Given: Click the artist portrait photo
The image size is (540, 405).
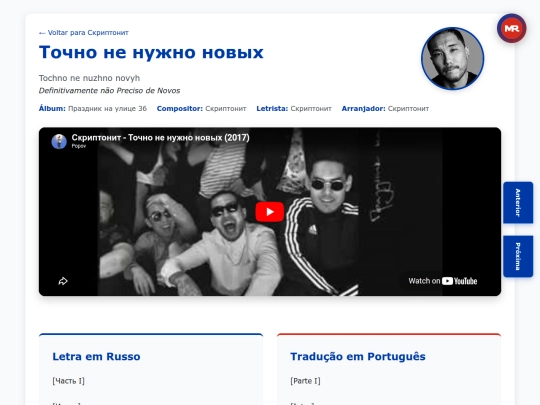Looking at the screenshot, I should [453, 59].
